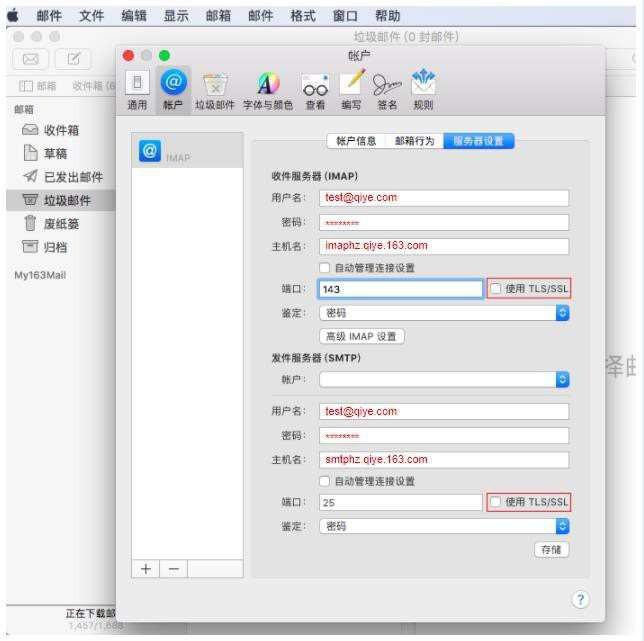Open the Apple menu
Viewport: 644px width, 641px height.
click(x=13, y=16)
